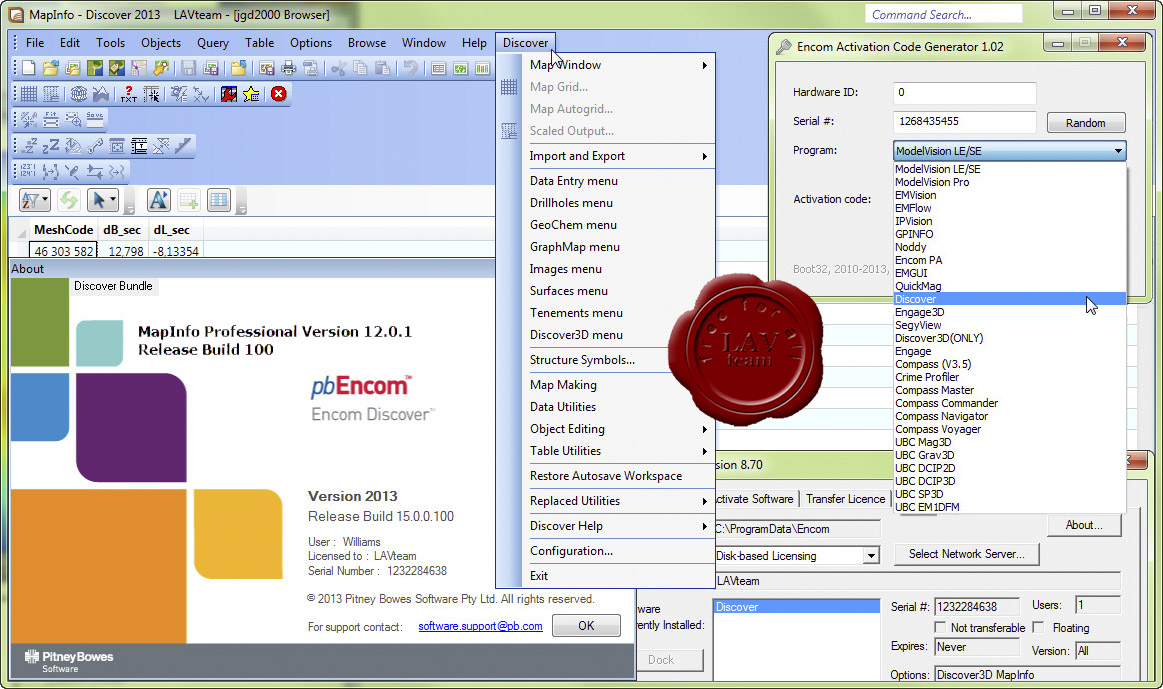Select Engage3D in the Program list
Screen dimensions: 1163x689
(x=1009, y=312)
